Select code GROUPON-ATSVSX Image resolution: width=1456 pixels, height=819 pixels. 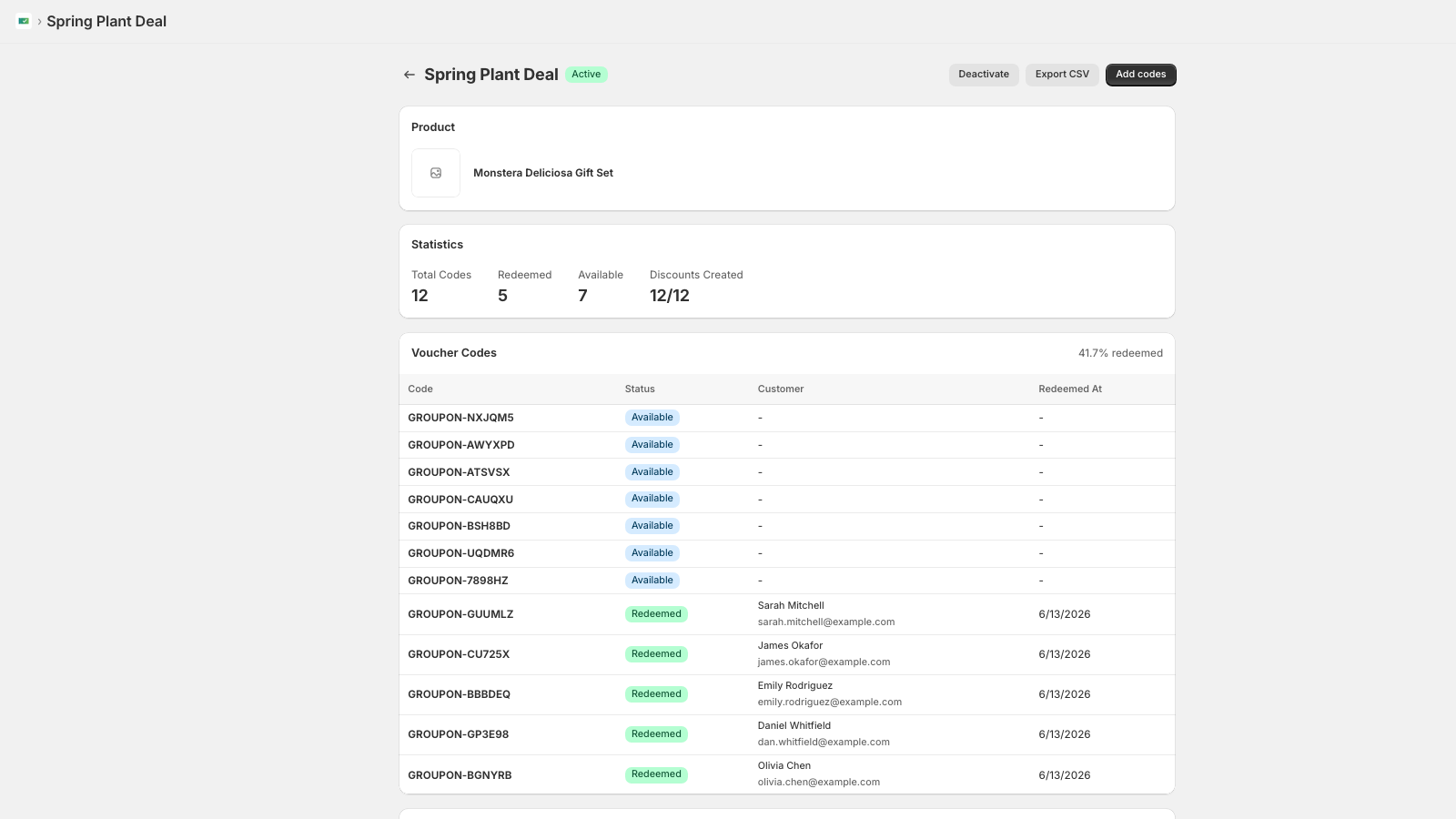pyautogui.click(x=459, y=472)
